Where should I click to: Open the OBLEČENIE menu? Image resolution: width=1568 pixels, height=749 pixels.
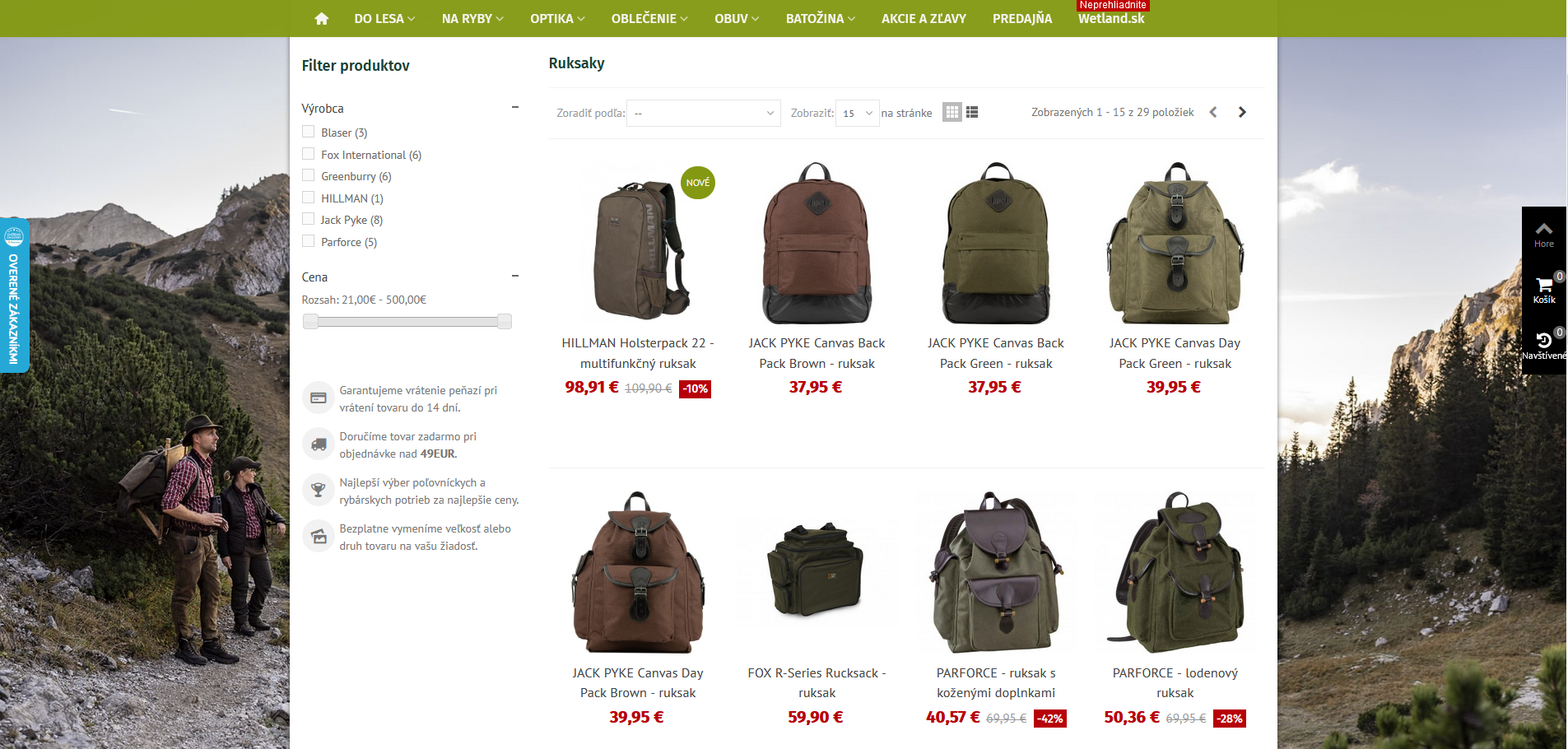649,18
